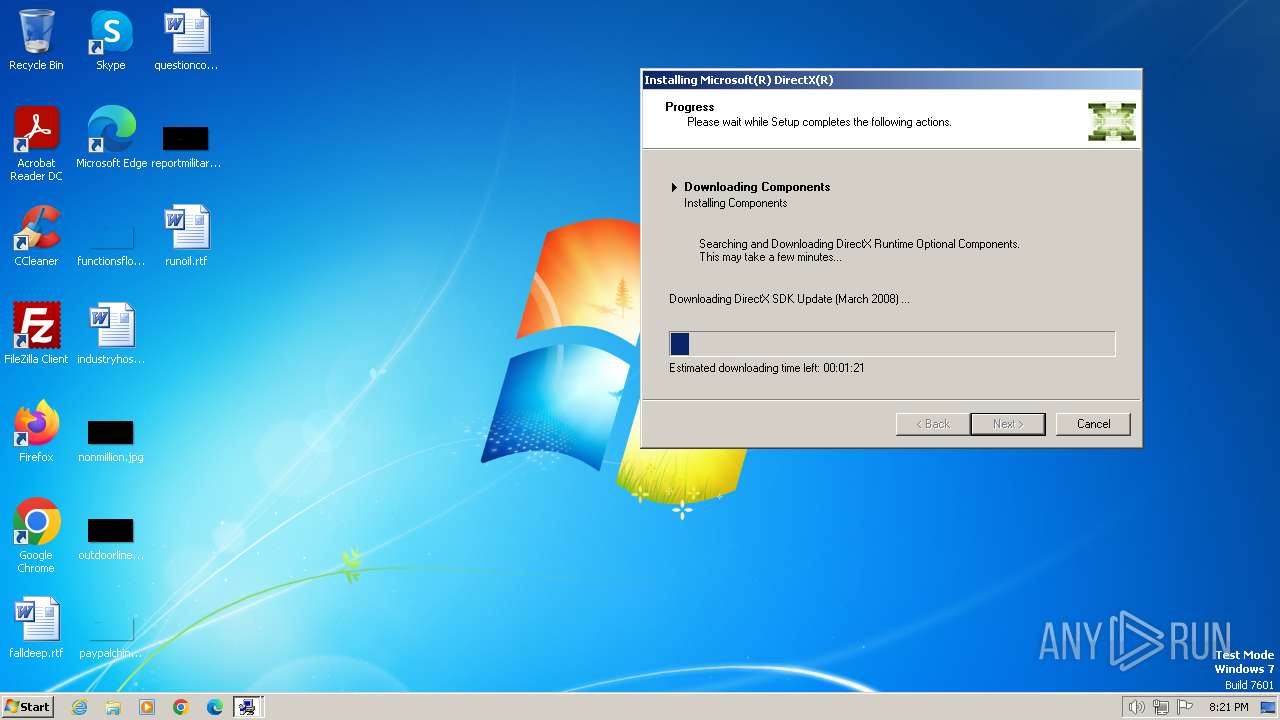
Task: Select the nonmillion.jpg image file
Action: click(x=111, y=440)
